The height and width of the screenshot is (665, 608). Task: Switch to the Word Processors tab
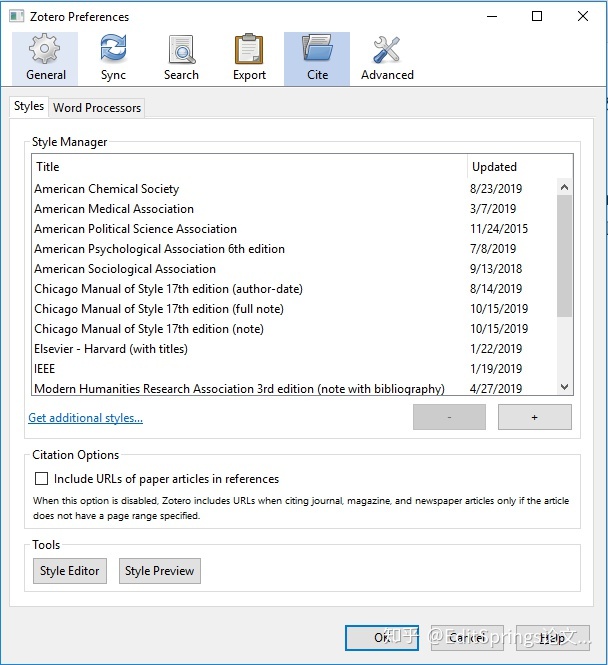point(97,108)
